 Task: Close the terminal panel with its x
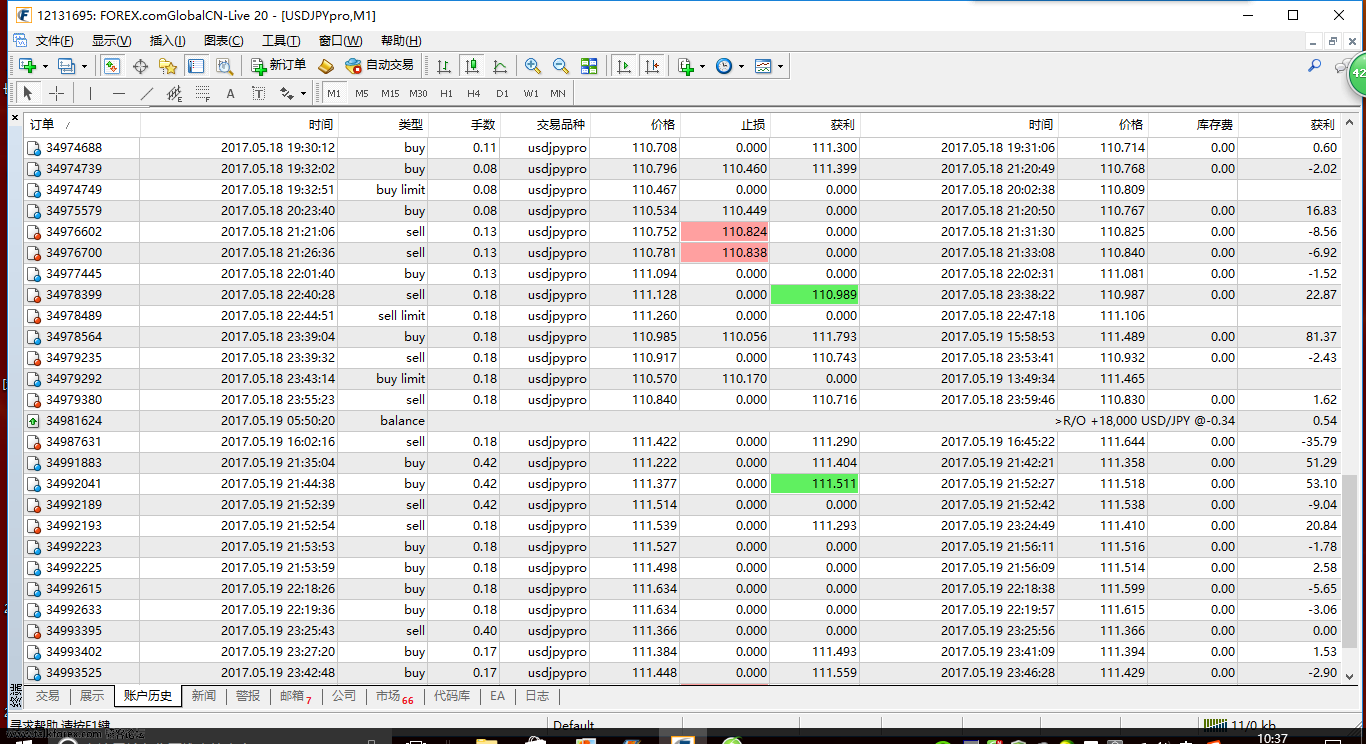pyautogui.click(x=15, y=118)
